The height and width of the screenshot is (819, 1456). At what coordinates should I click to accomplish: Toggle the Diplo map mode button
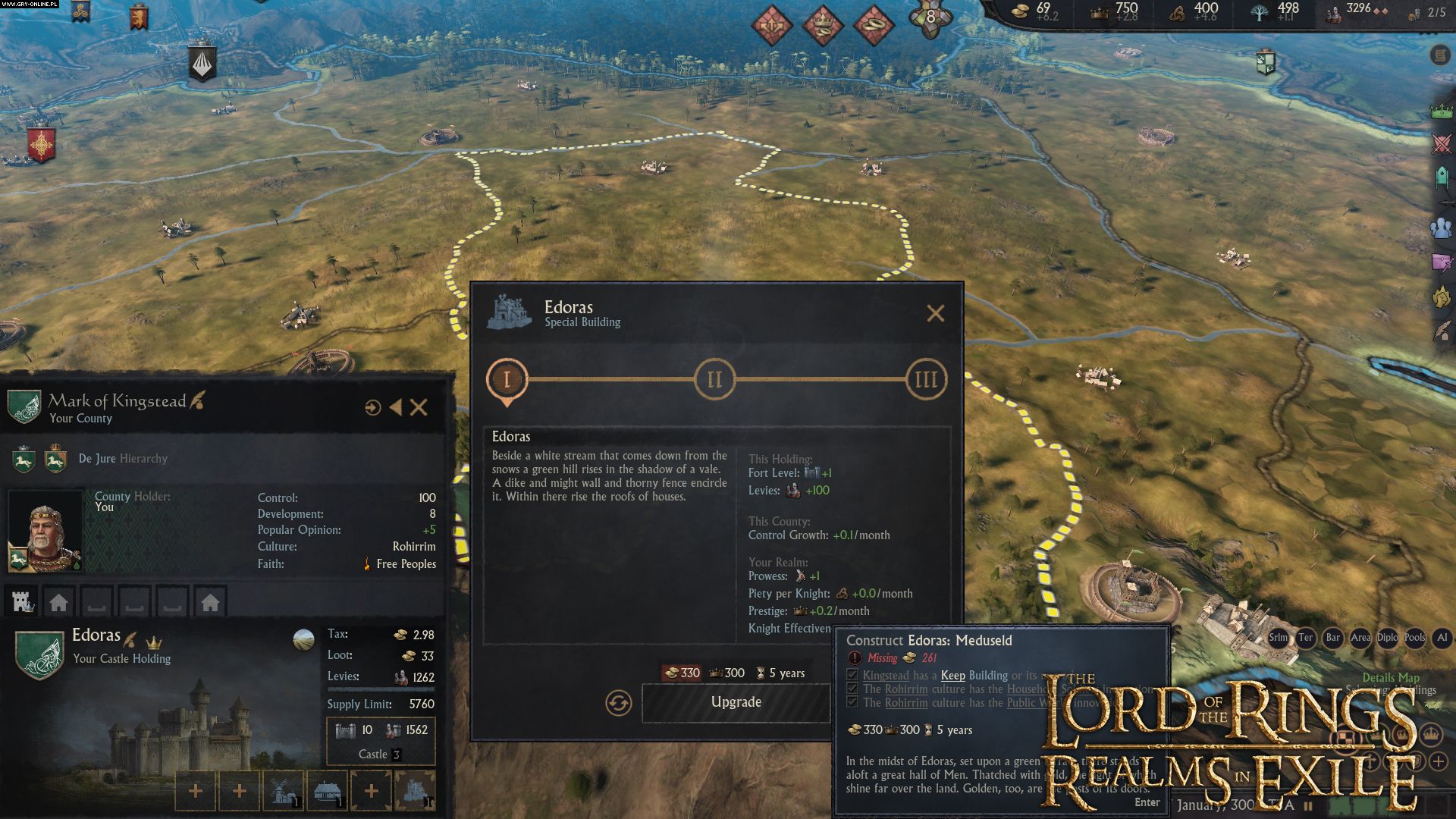[x=1387, y=638]
